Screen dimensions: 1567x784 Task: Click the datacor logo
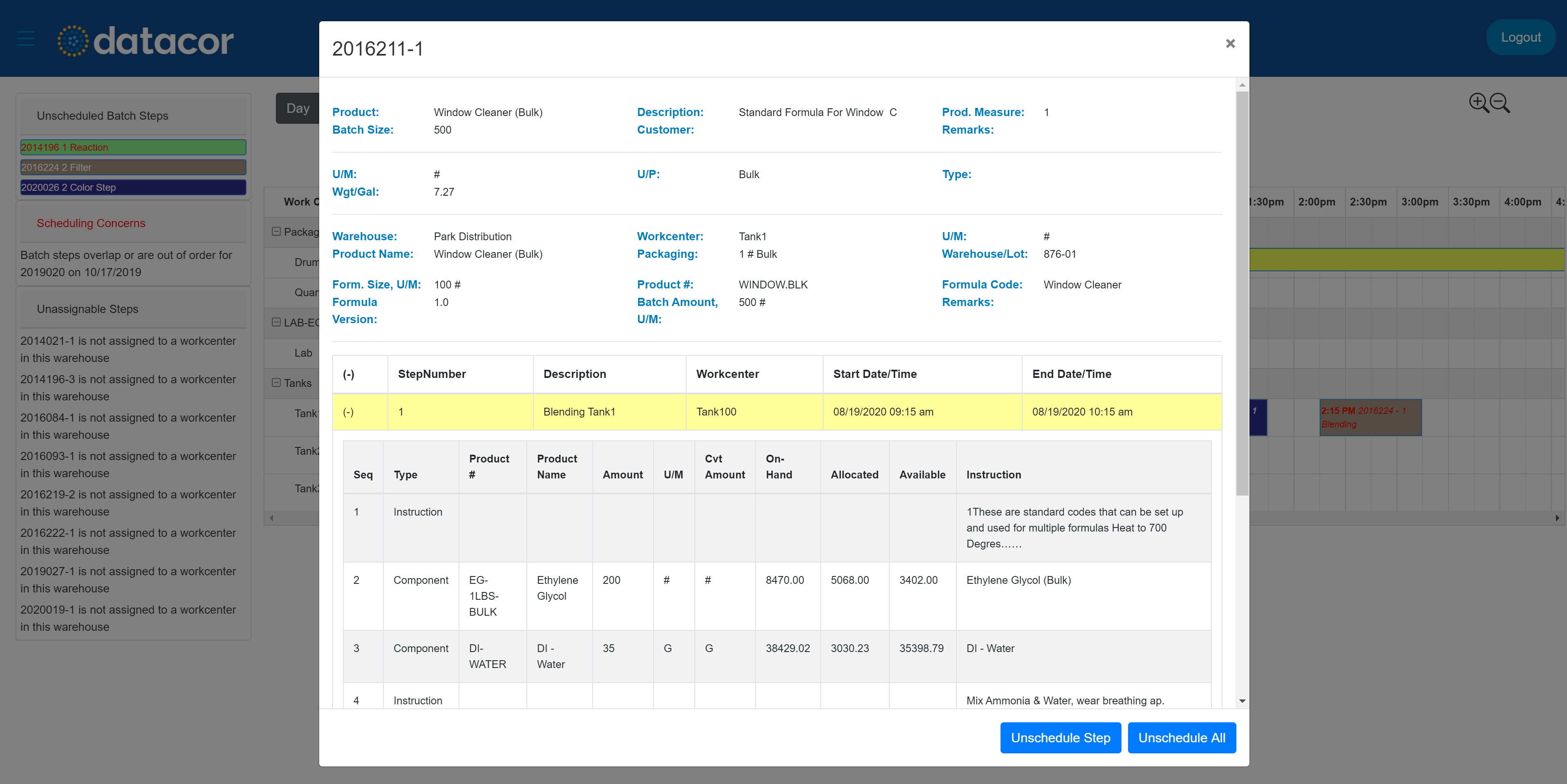tap(146, 41)
